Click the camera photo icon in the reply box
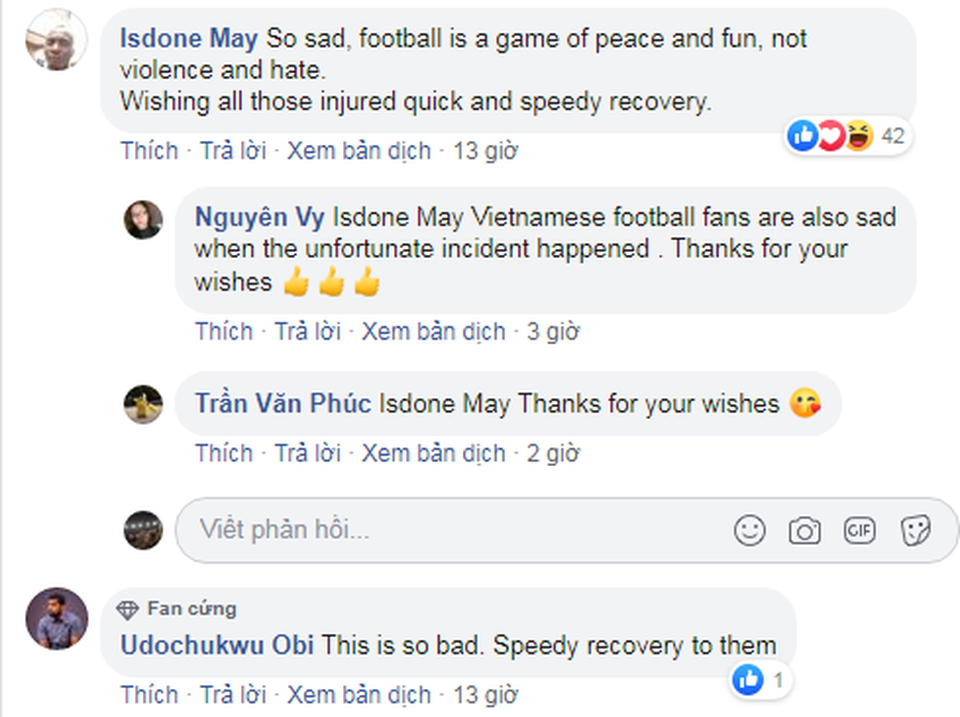This screenshot has width=960, height=717. coord(804,530)
